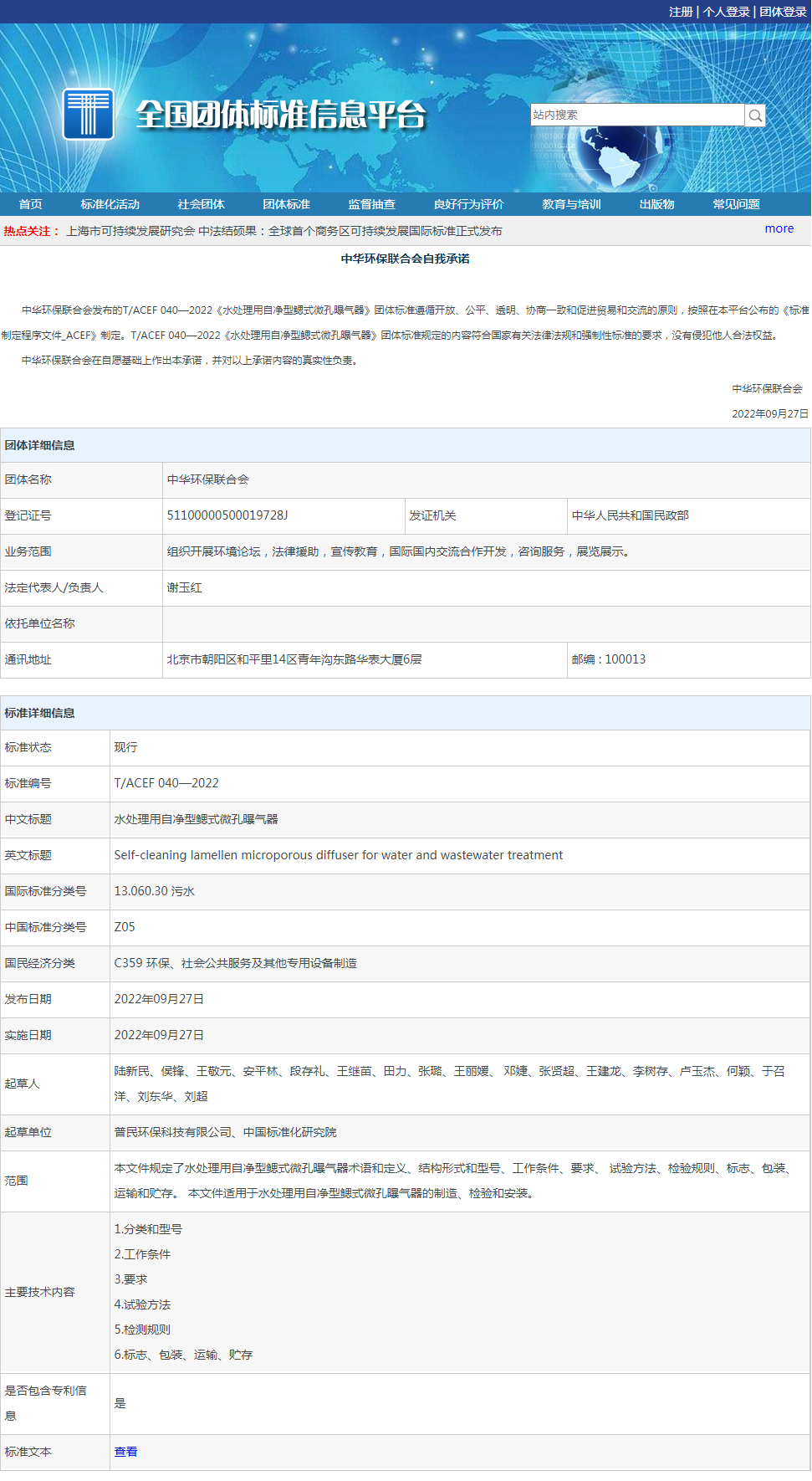Select registration number 51100000500019728J
Viewport: 812px width, 1481px height.
[227, 515]
